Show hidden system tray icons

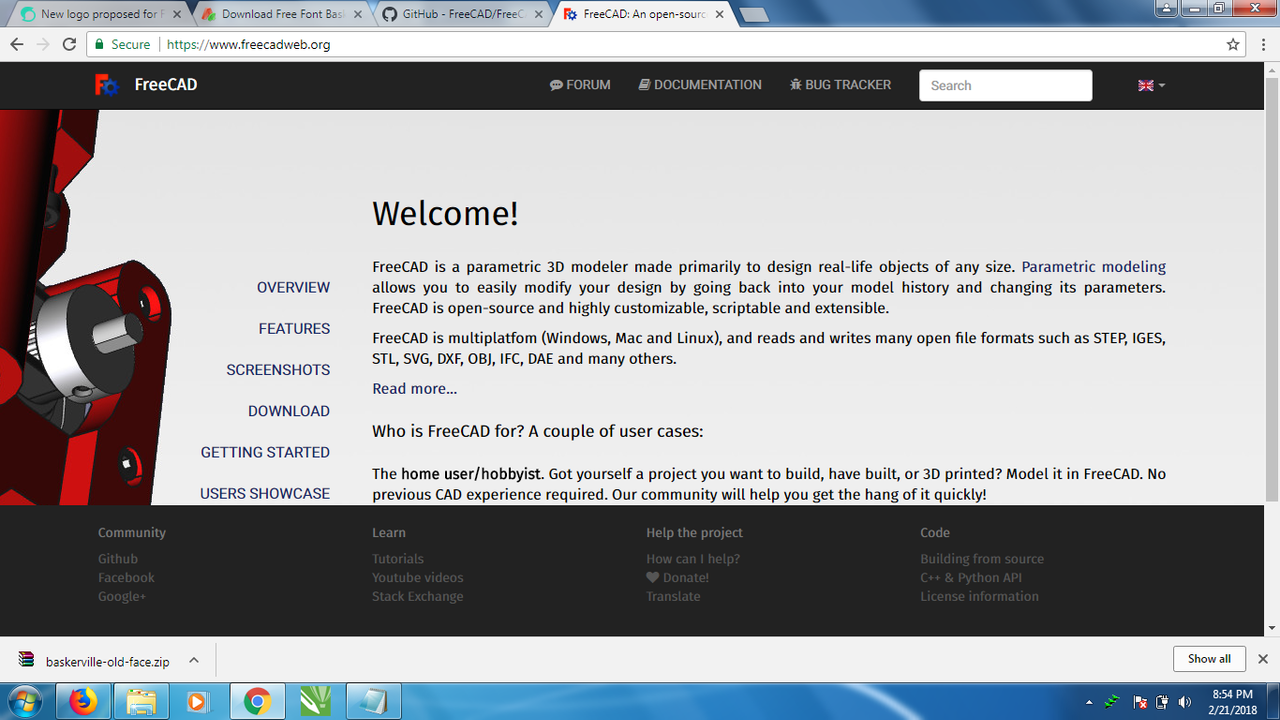[1089, 702]
